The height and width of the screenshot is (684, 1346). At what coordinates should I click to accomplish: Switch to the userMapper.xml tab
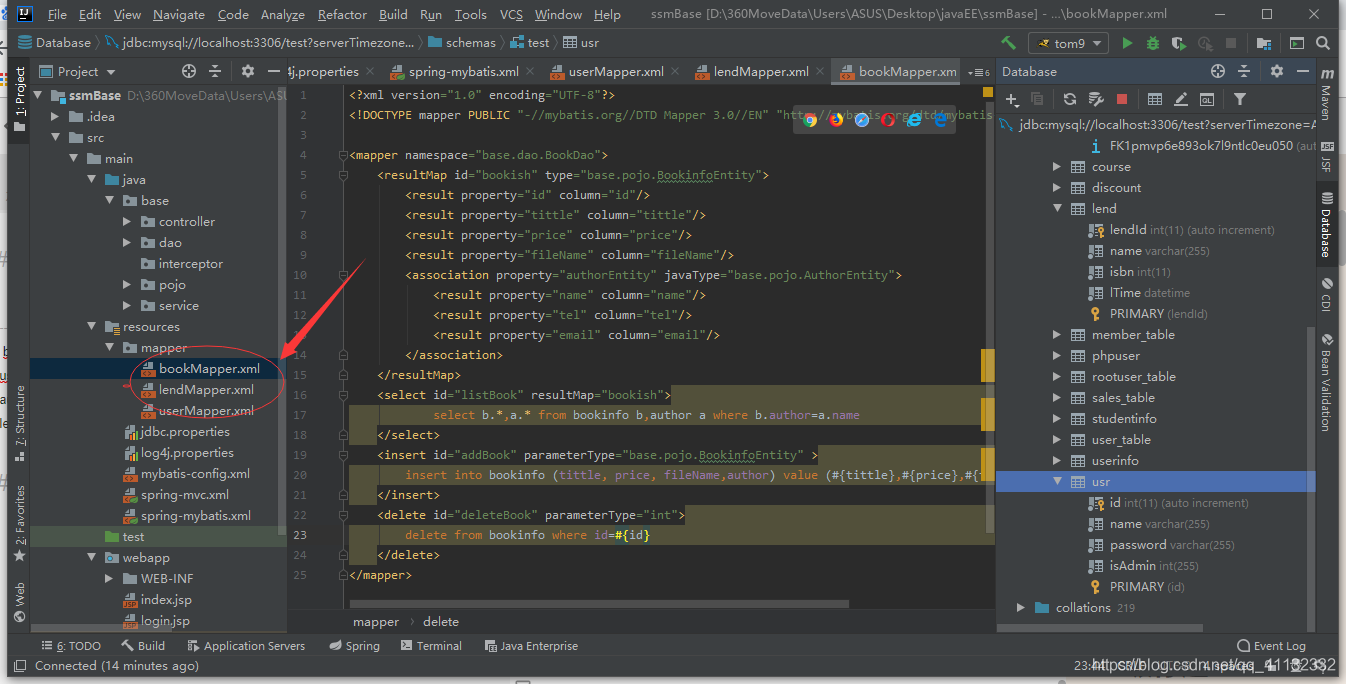pyautogui.click(x=616, y=72)
